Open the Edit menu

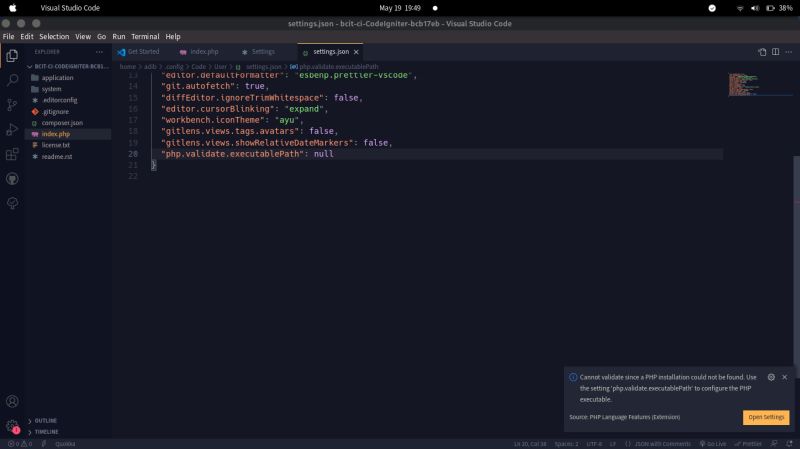[27, 37]
